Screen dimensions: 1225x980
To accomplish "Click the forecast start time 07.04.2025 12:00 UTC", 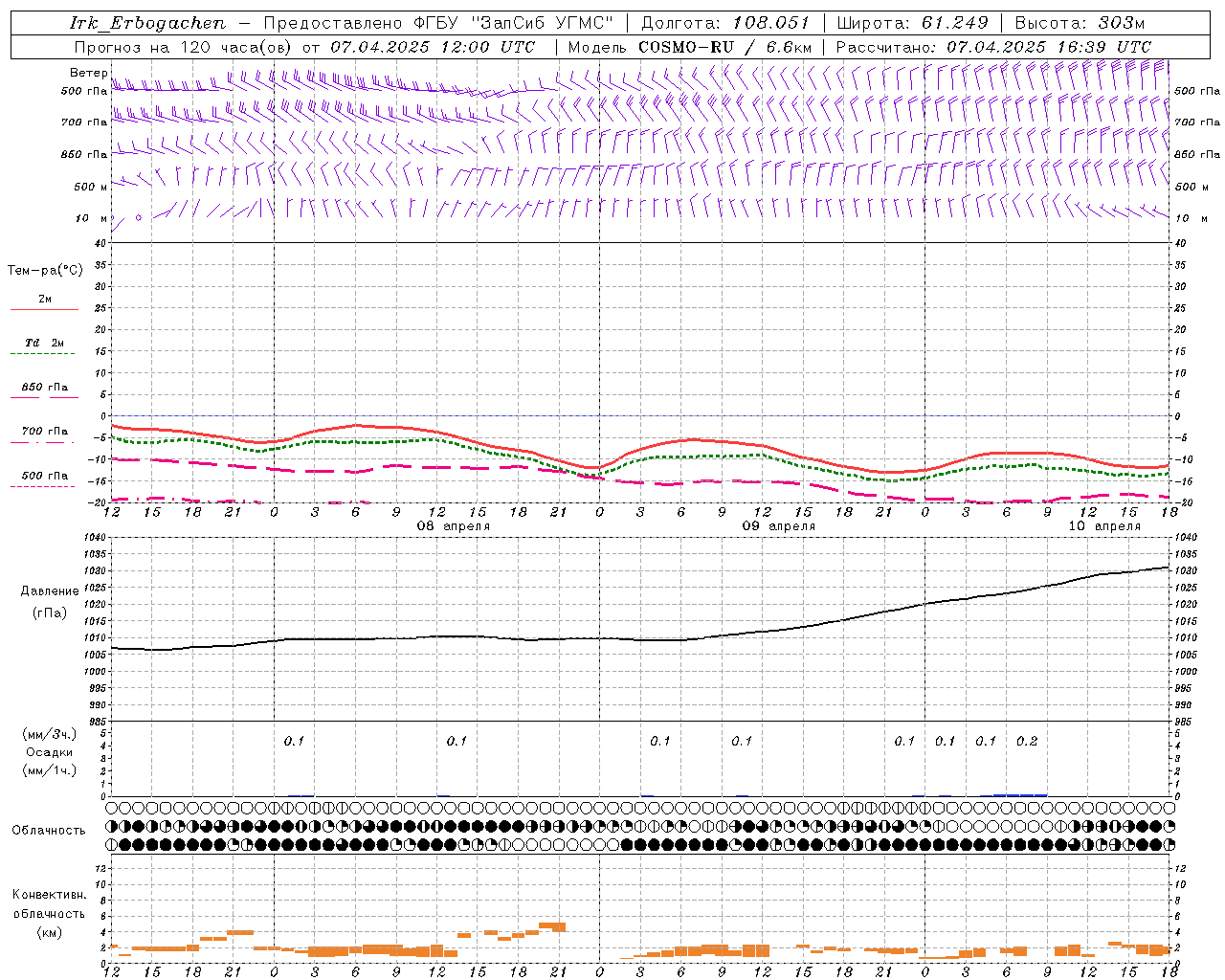I will pyautogui.click(x=433, y=47).
